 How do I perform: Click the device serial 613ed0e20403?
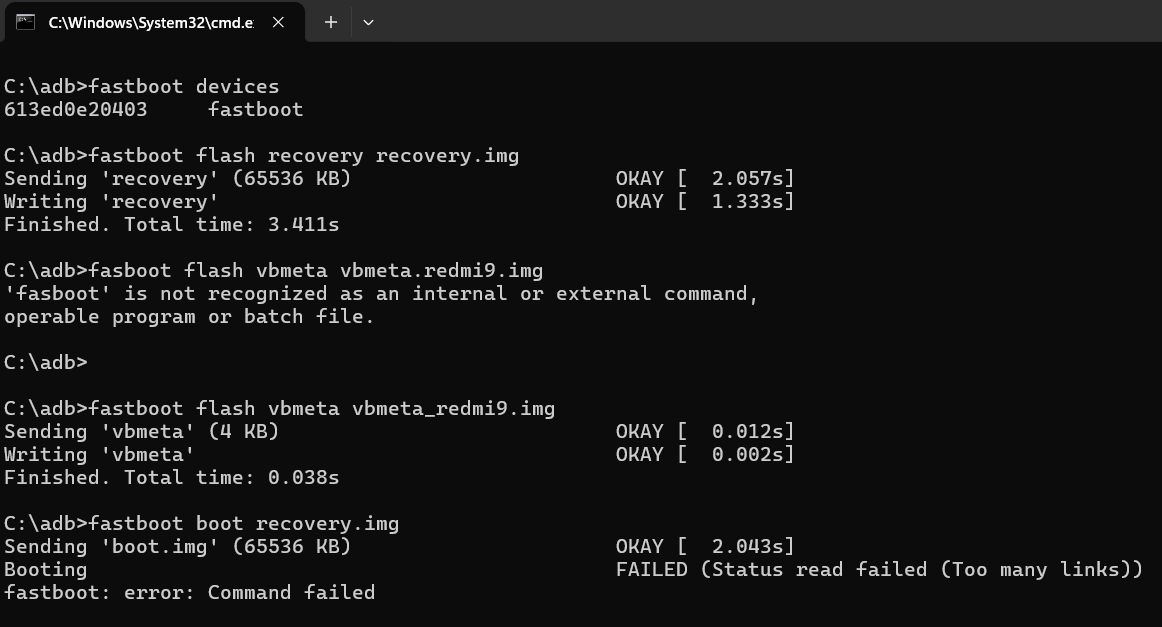(x=75, y=109)
